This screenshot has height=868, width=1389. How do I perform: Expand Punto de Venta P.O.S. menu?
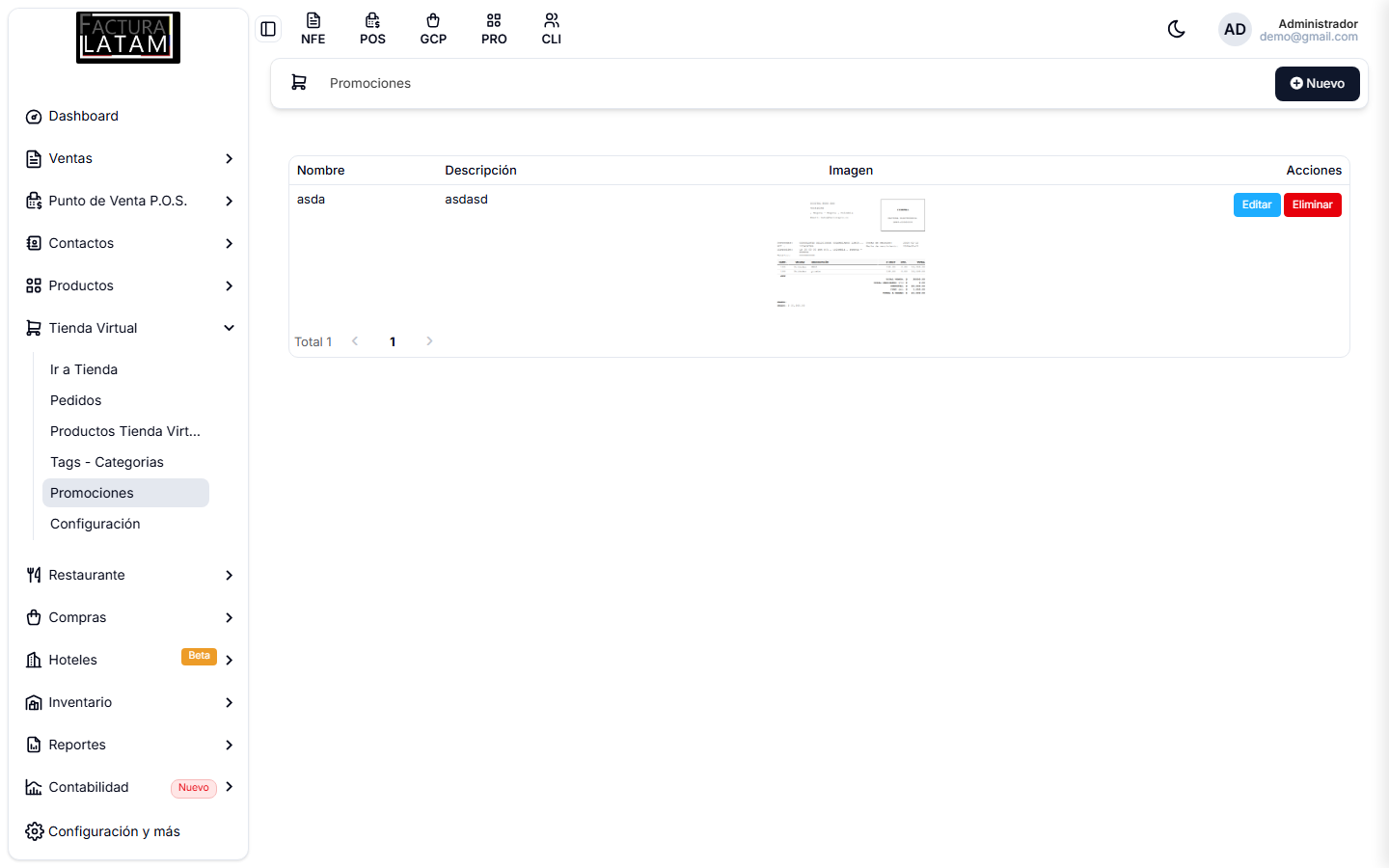[130, 201]
